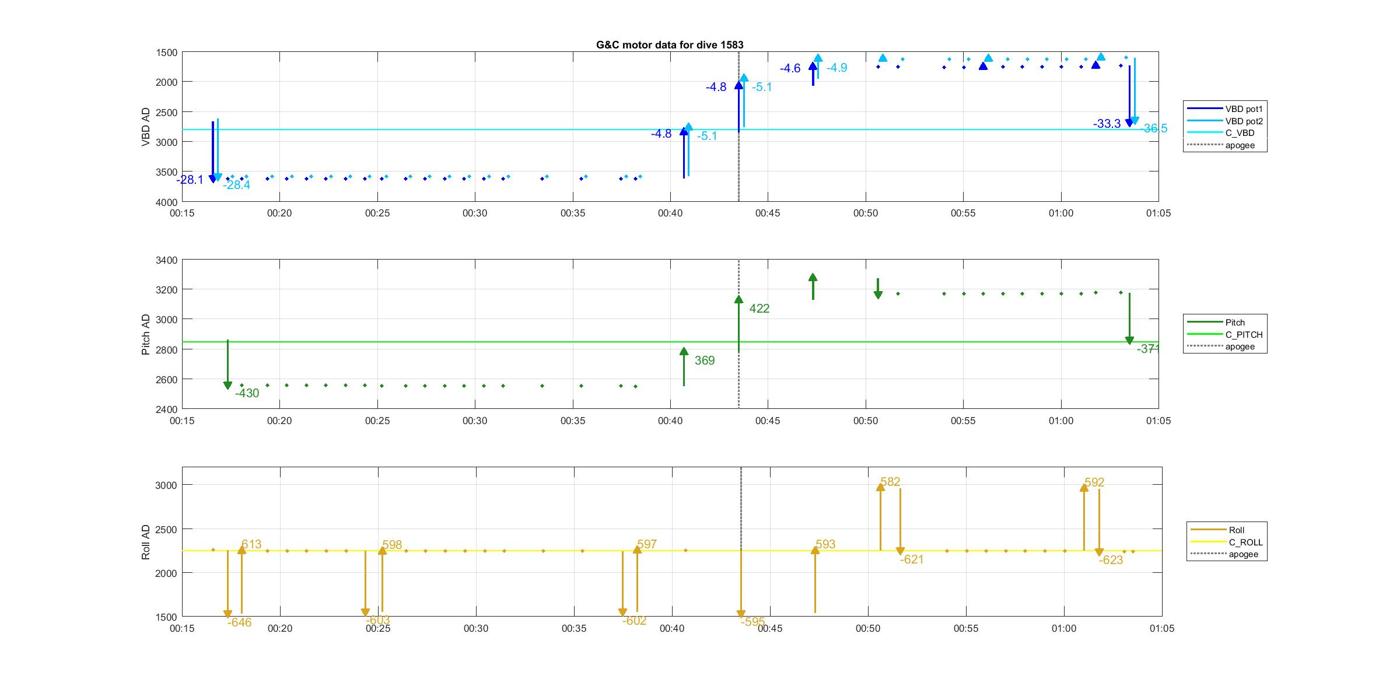Image resolution: width=1400 pixels, height=693 pixels.
Task: Click the "-4.9" VBD value label
Action: pos(837,68)
